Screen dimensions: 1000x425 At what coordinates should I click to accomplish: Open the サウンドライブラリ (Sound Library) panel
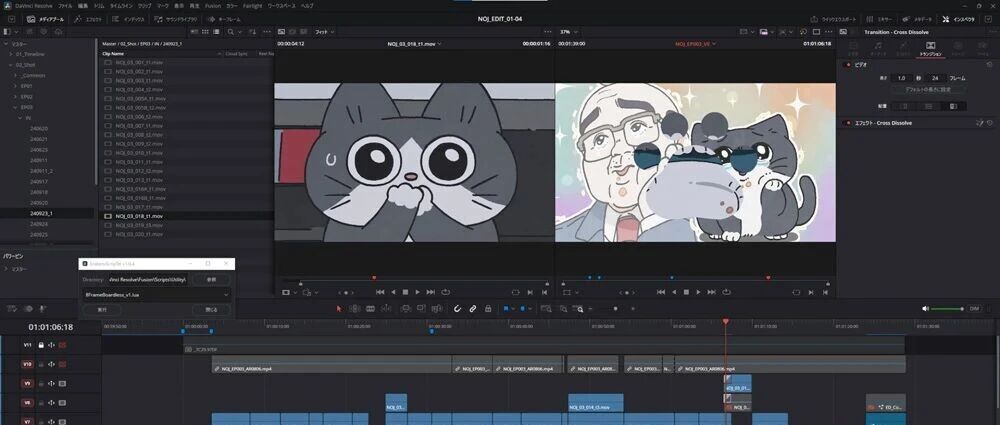pyautogui.click(x=176, y=19)
